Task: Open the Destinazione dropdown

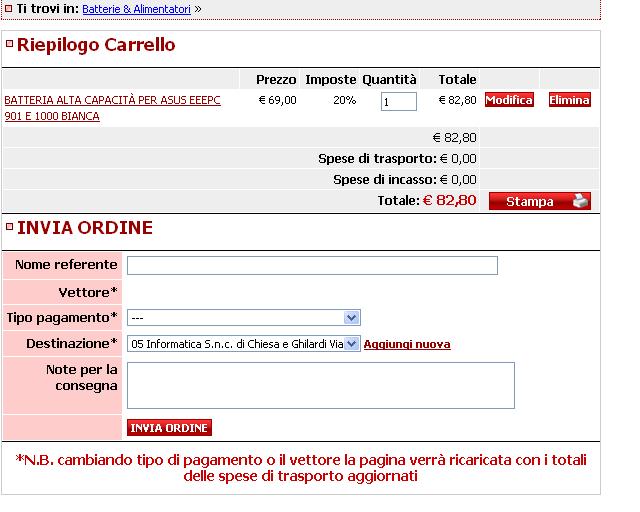Action: (x=244, y=344)
